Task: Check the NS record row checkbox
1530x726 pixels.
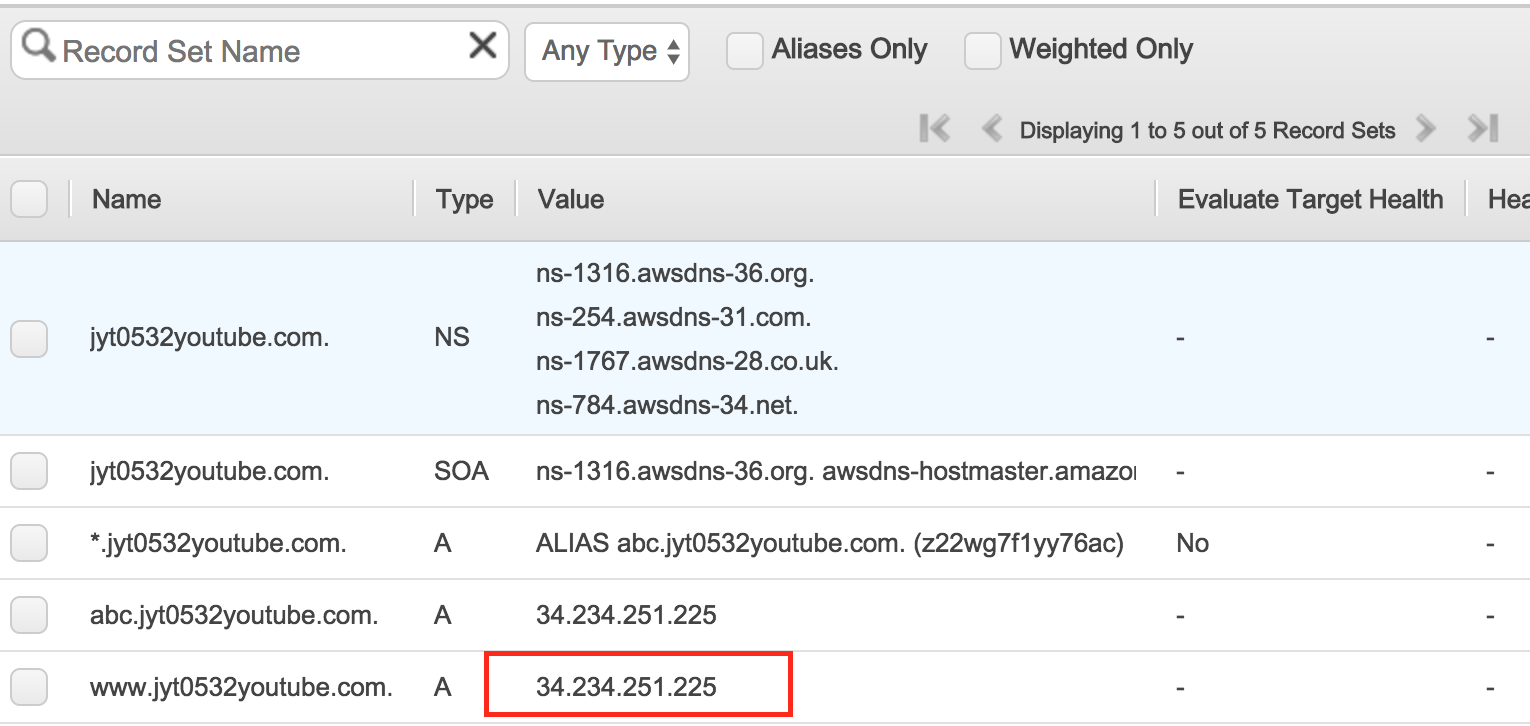Action: pos(29,339)
